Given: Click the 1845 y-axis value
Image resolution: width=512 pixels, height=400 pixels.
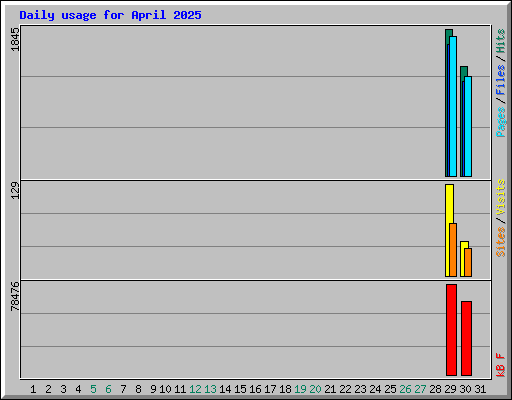Looking at the screenshot, I should click(15, 39).
